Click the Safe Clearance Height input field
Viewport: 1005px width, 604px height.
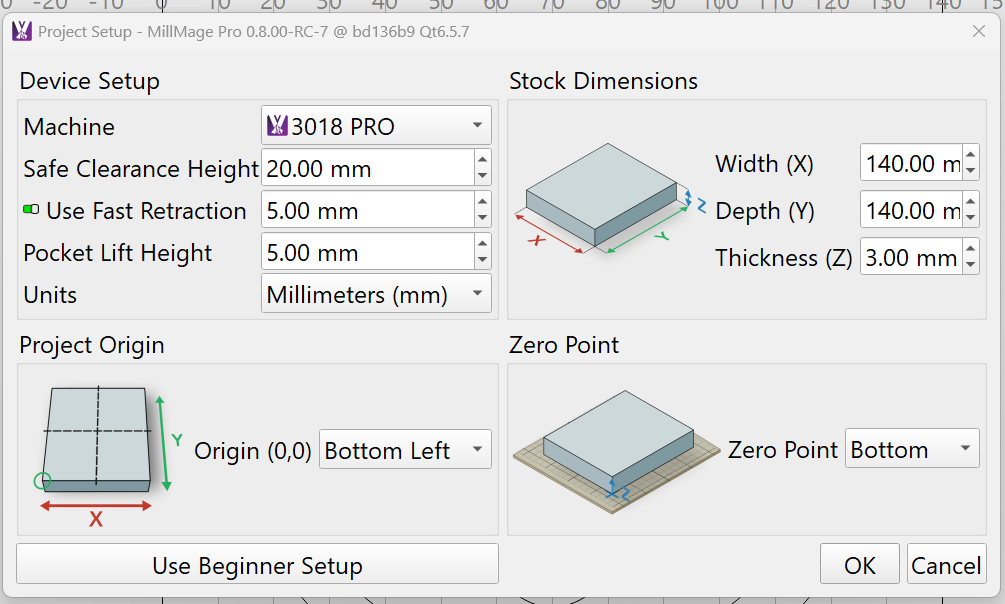368,169
